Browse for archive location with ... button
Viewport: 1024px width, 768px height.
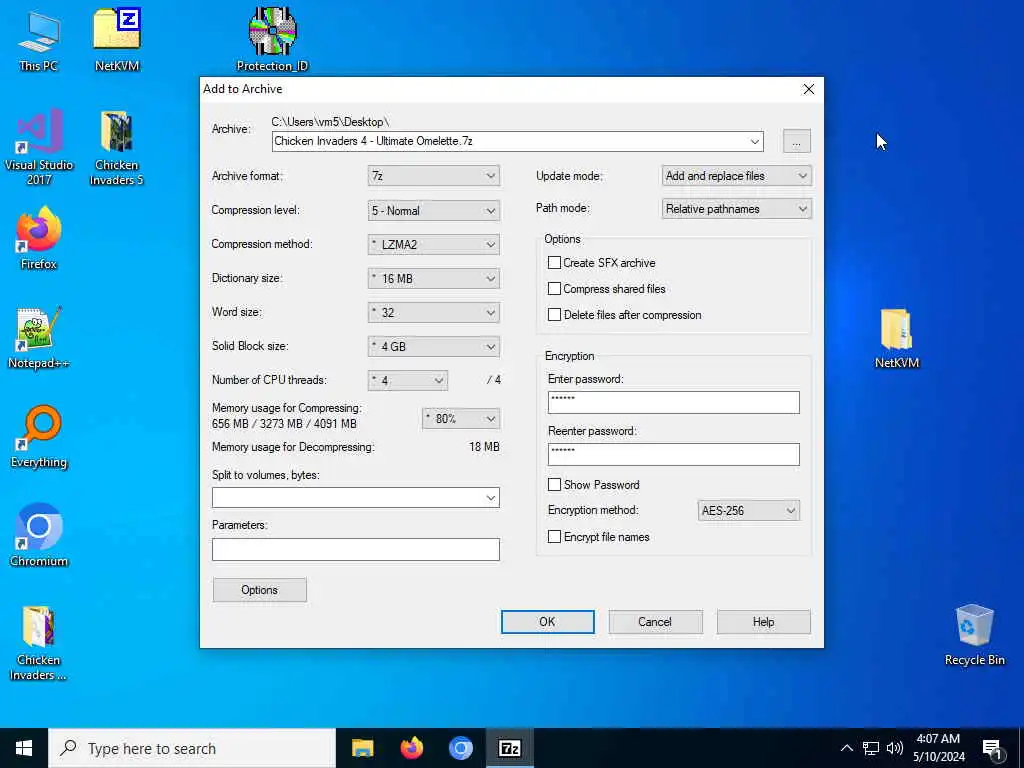click(x=797, y=141)
